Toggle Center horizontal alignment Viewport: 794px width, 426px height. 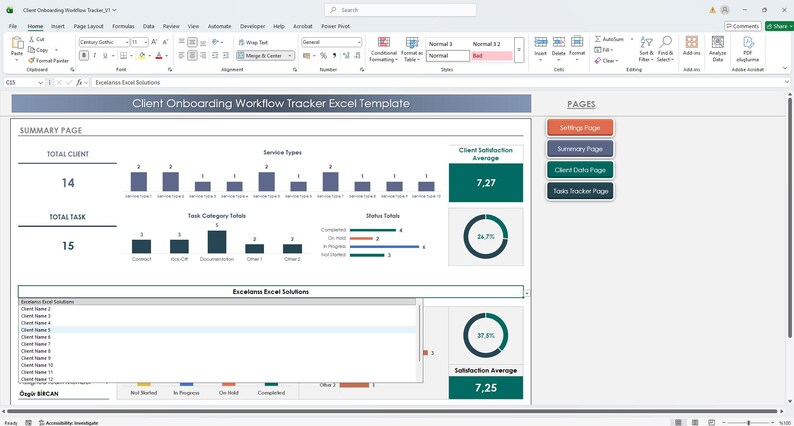click(x=192, y=56)
